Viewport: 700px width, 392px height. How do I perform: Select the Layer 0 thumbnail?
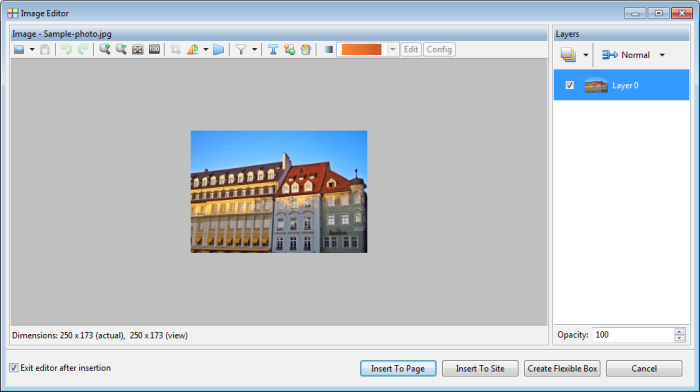point(596,85)
